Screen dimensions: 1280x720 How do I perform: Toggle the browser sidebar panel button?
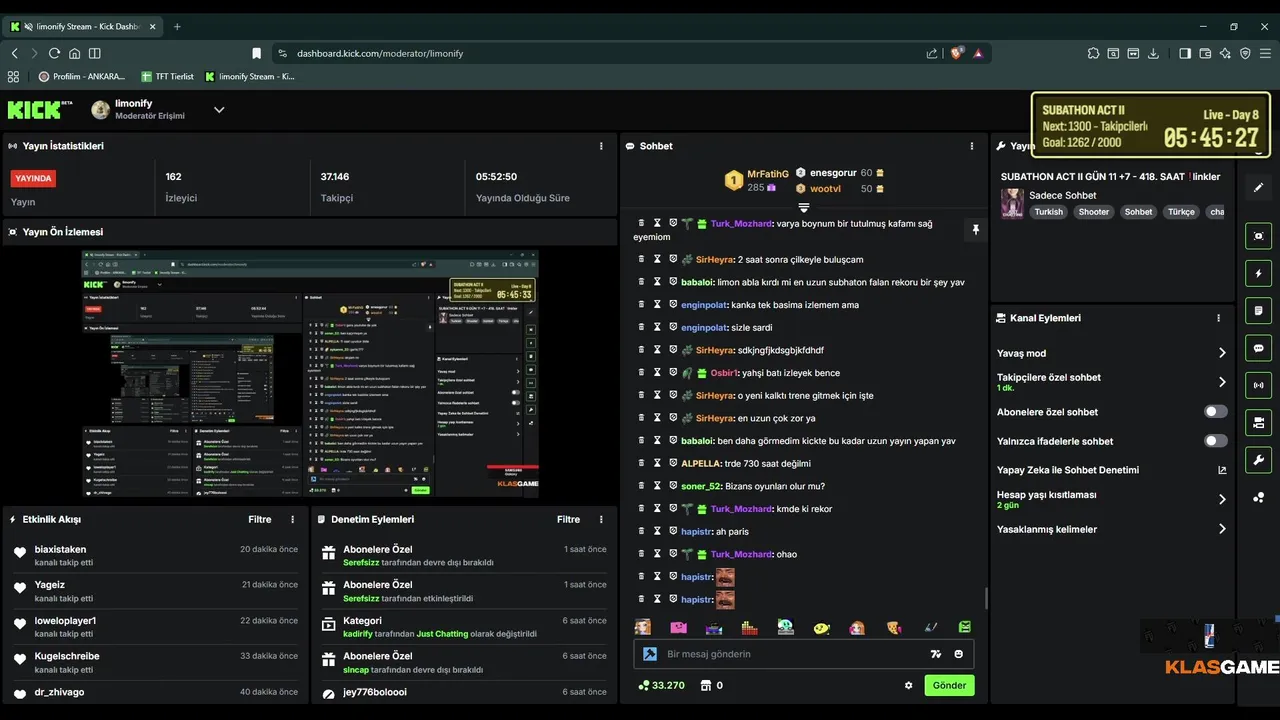[1185, 53]
